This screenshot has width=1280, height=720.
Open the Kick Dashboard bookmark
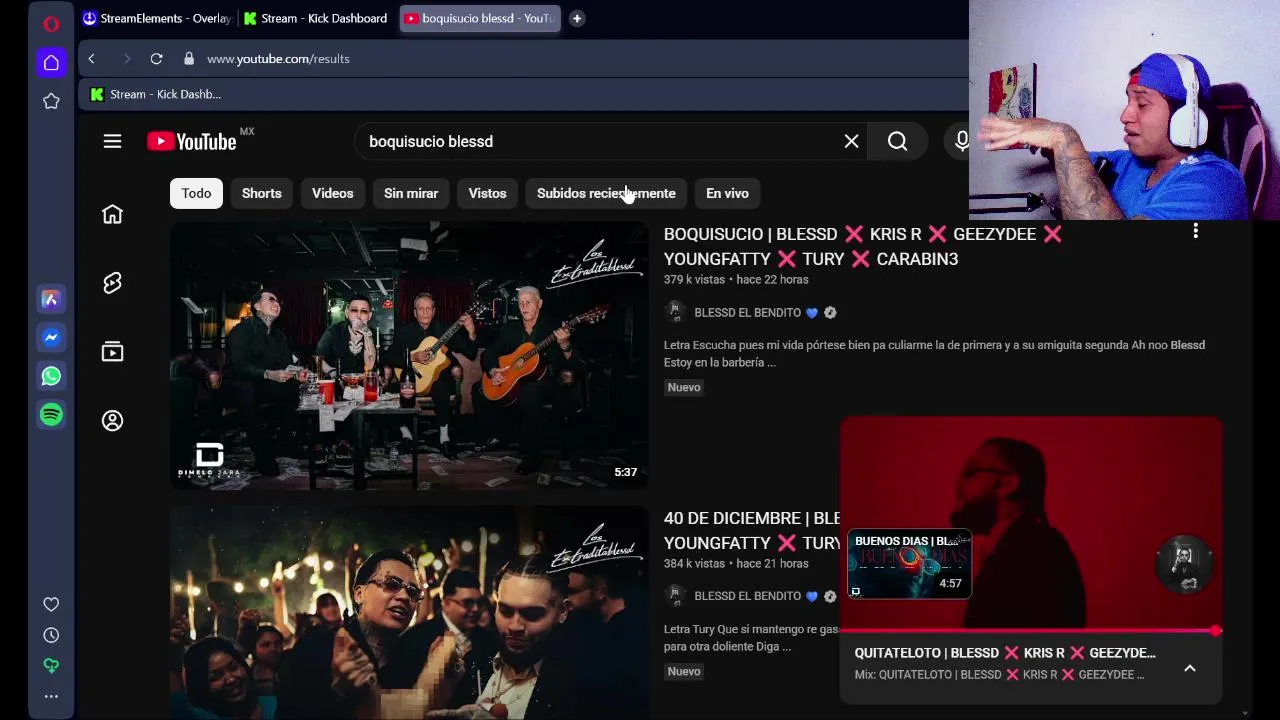click(x=156, y=94)
